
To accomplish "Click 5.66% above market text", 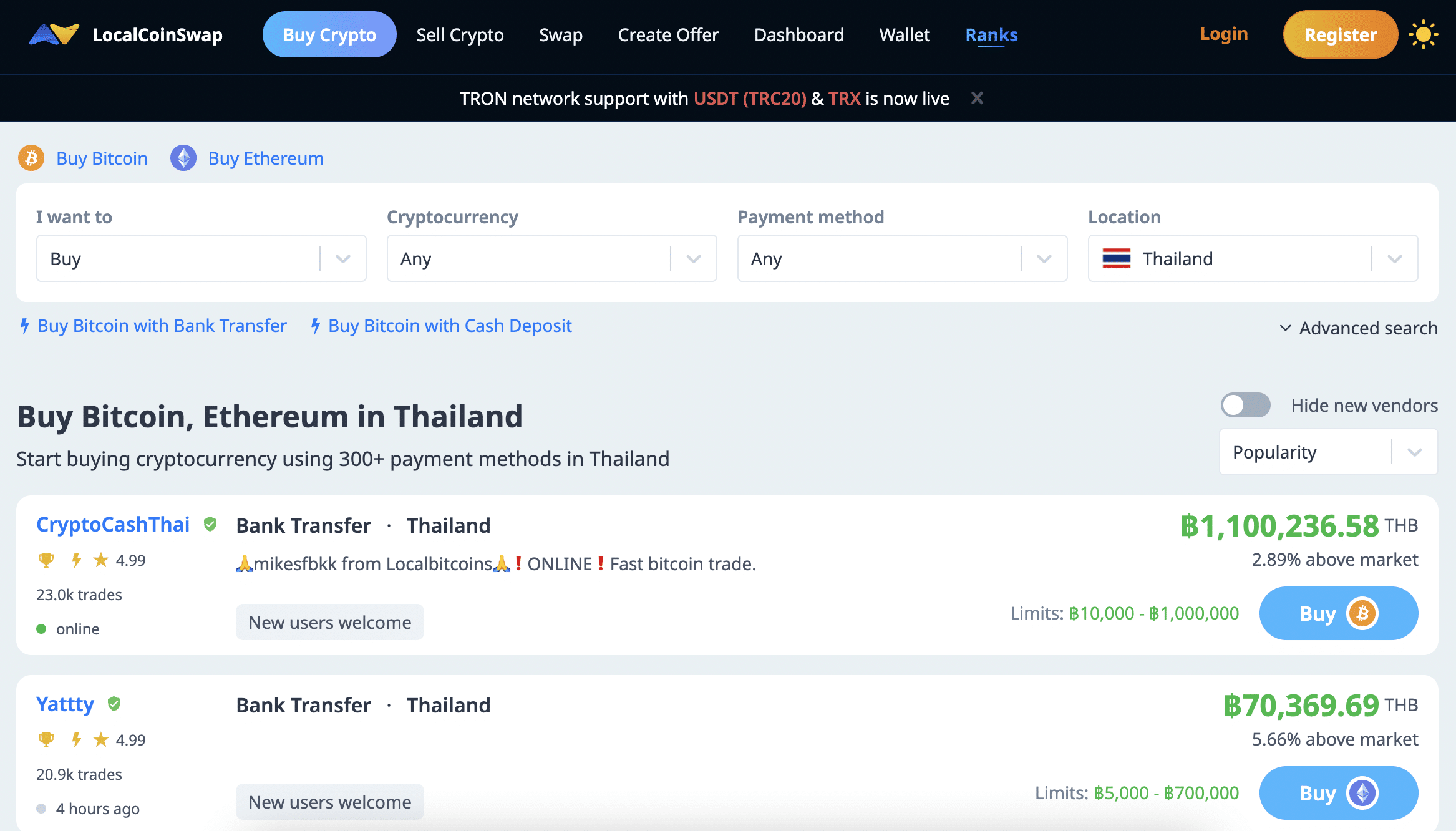I will [1335, 739].
